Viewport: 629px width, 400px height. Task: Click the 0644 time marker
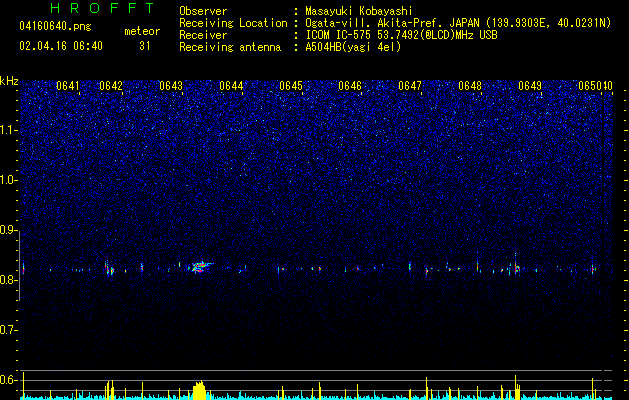[x=231, y=86]
